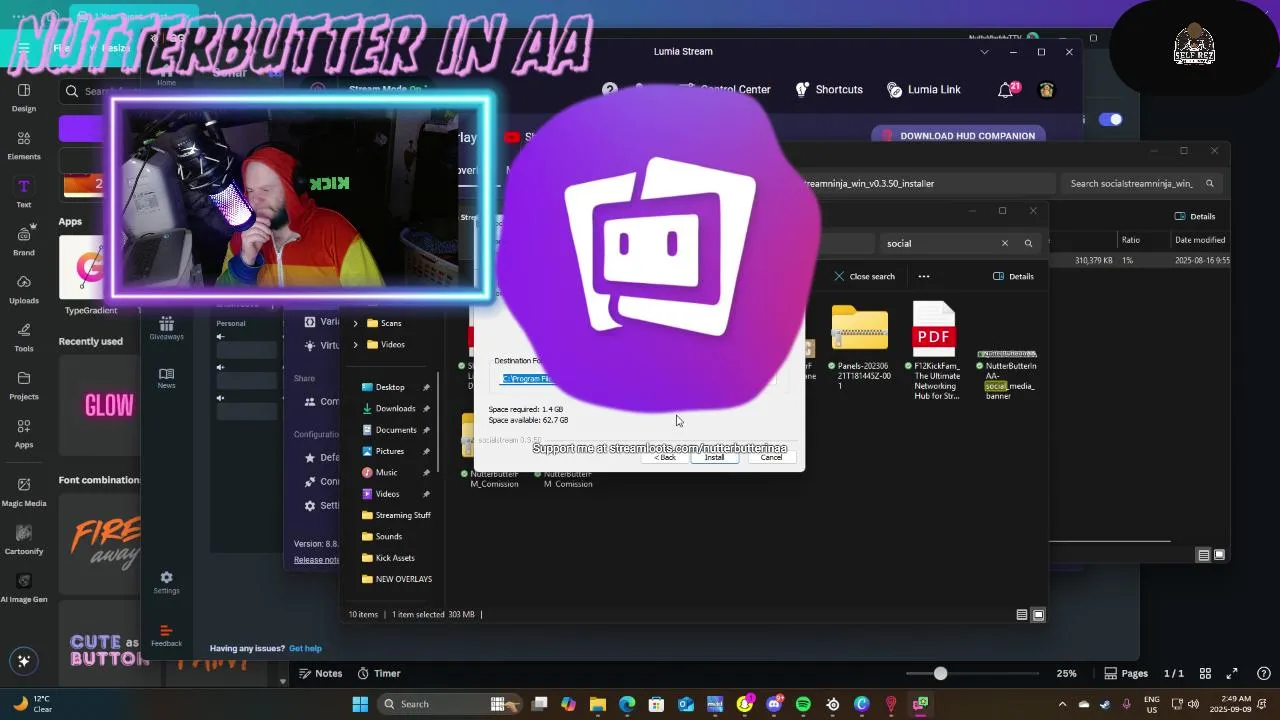Open Documents in Explorer quick access
1280x720 pixels.
[396, 430]
